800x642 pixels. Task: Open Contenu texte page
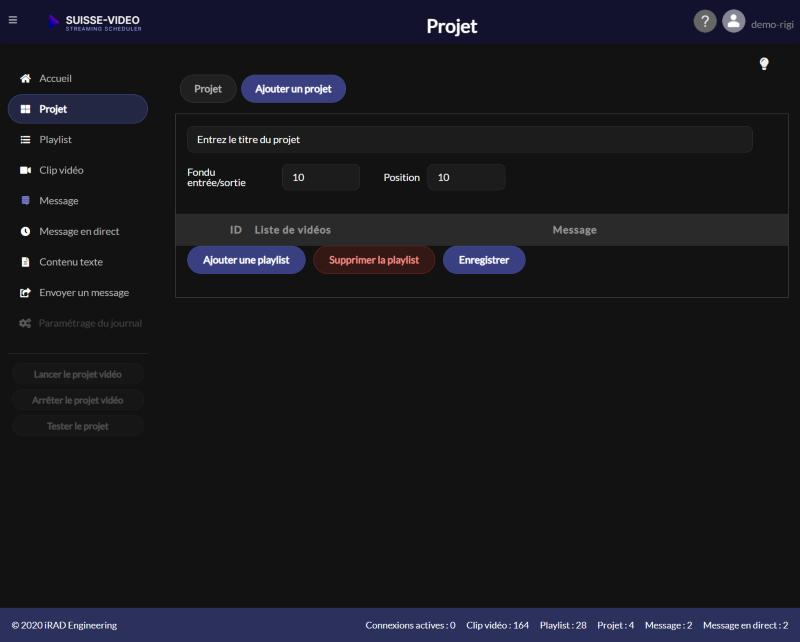coord(71,262)
